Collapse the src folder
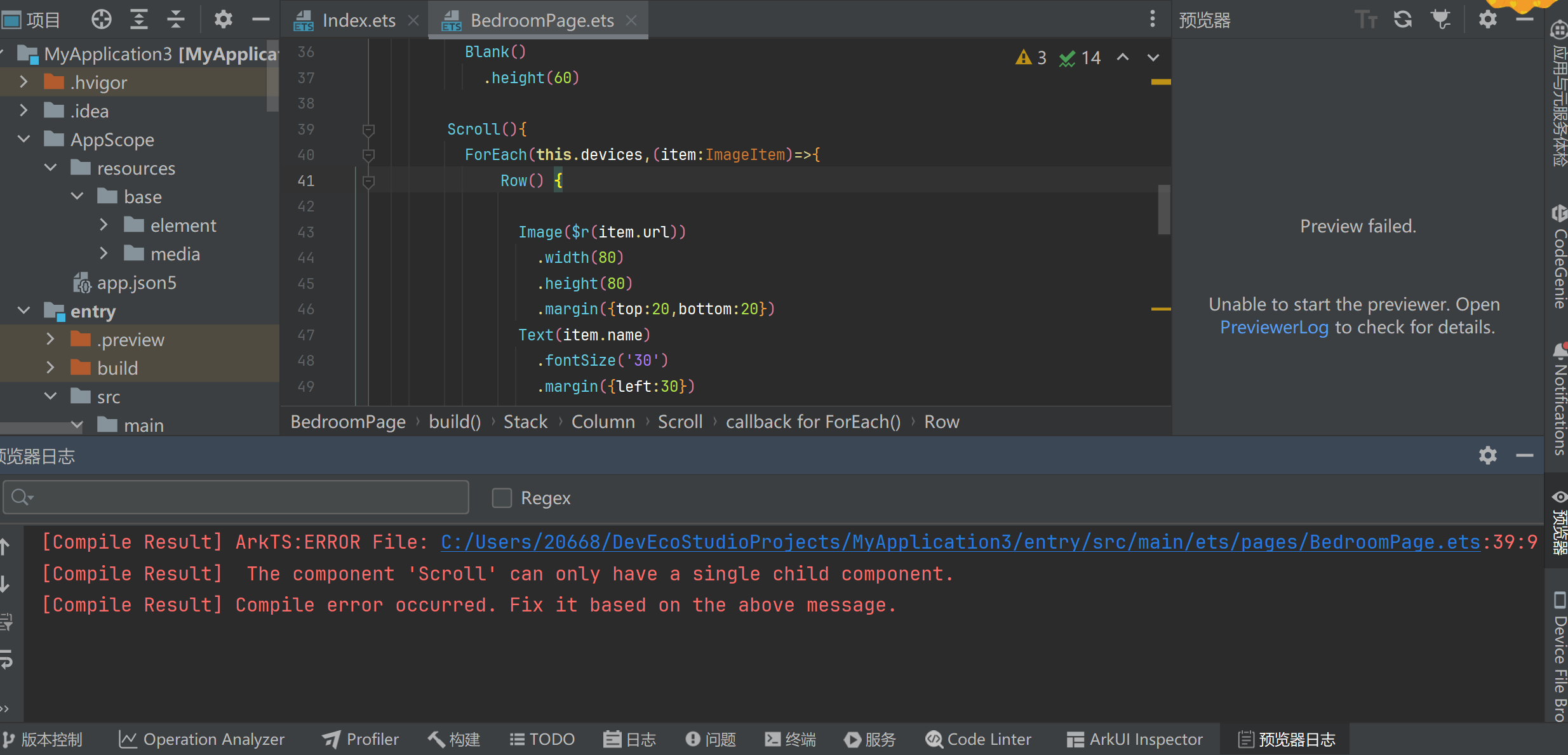 click(50, 396)
